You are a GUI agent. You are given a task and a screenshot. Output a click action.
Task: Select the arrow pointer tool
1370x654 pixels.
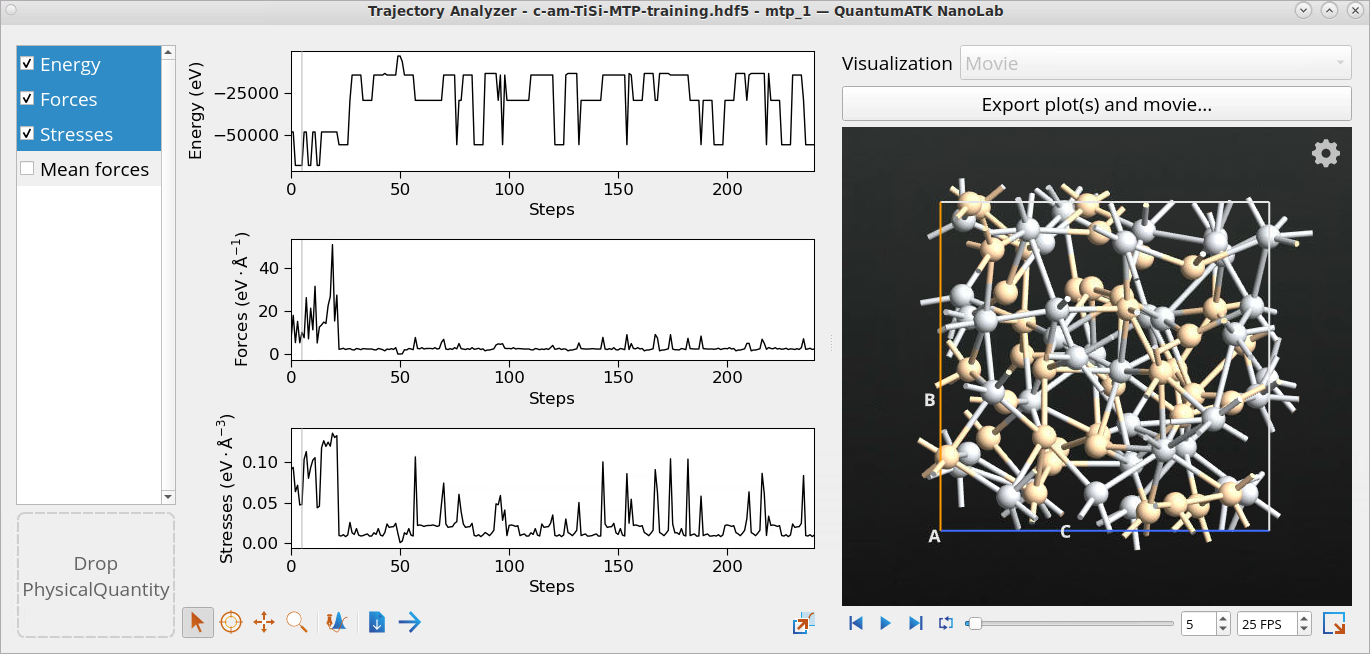(198, 622)
